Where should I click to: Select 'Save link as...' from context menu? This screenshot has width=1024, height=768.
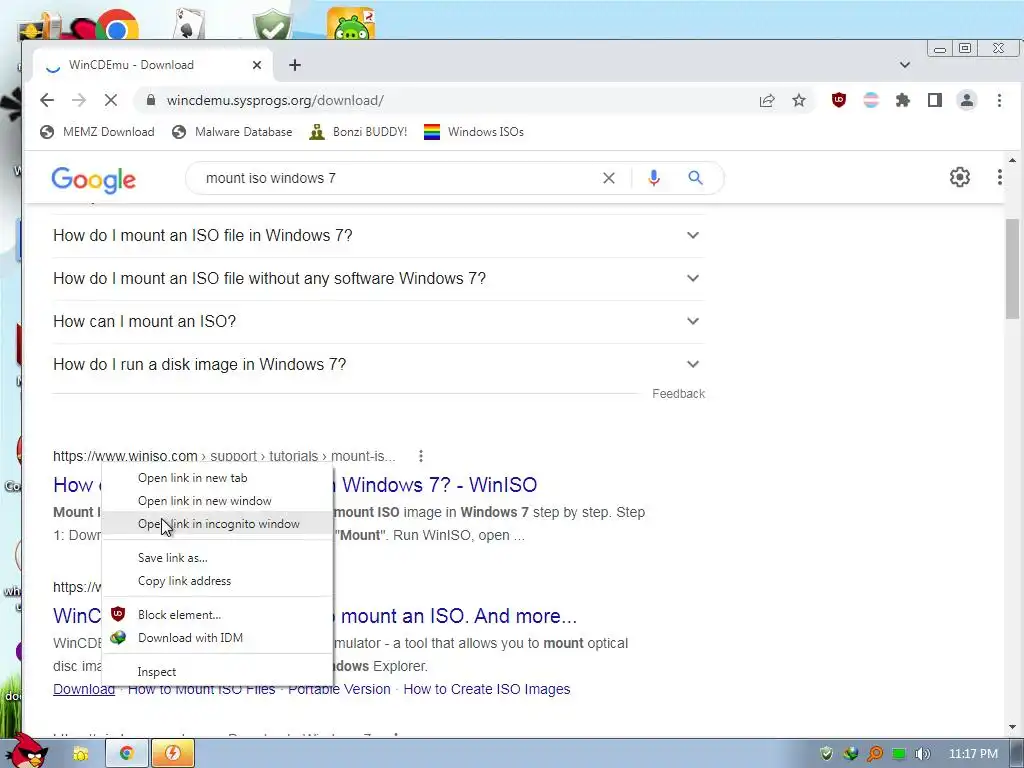click(x=217, y=558)
